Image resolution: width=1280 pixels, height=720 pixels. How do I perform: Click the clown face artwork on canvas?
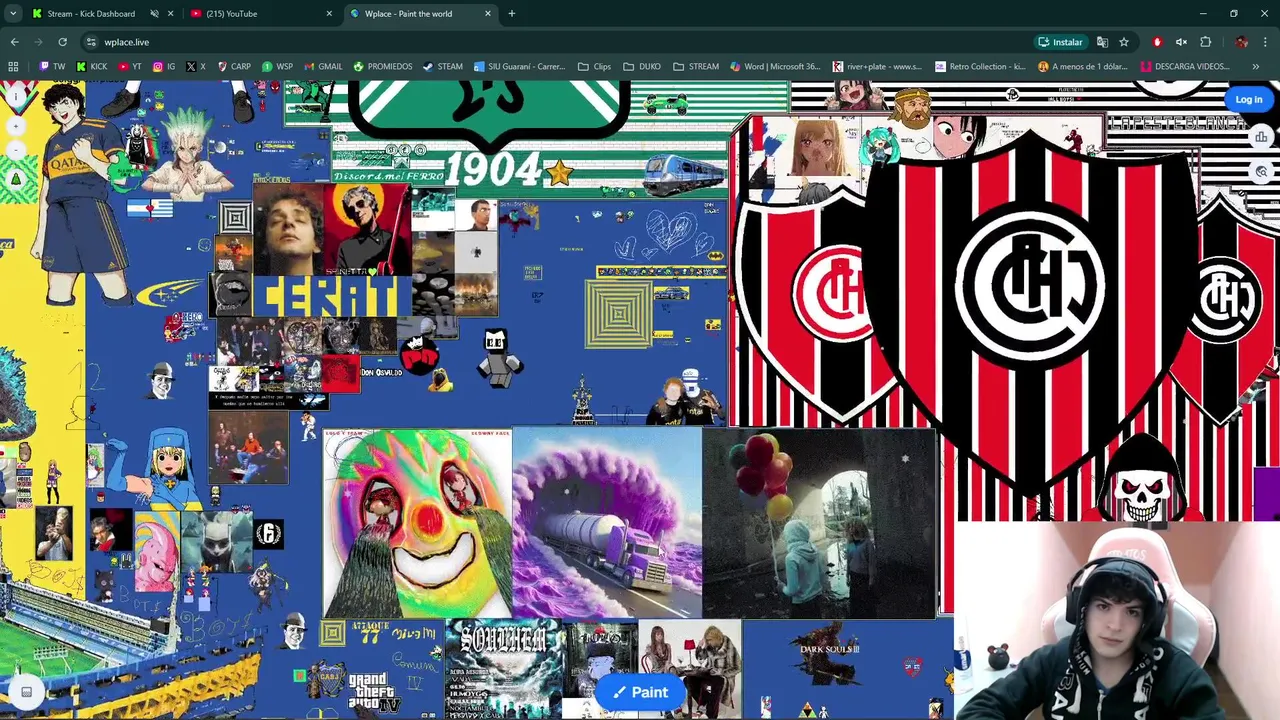[417, 524]
